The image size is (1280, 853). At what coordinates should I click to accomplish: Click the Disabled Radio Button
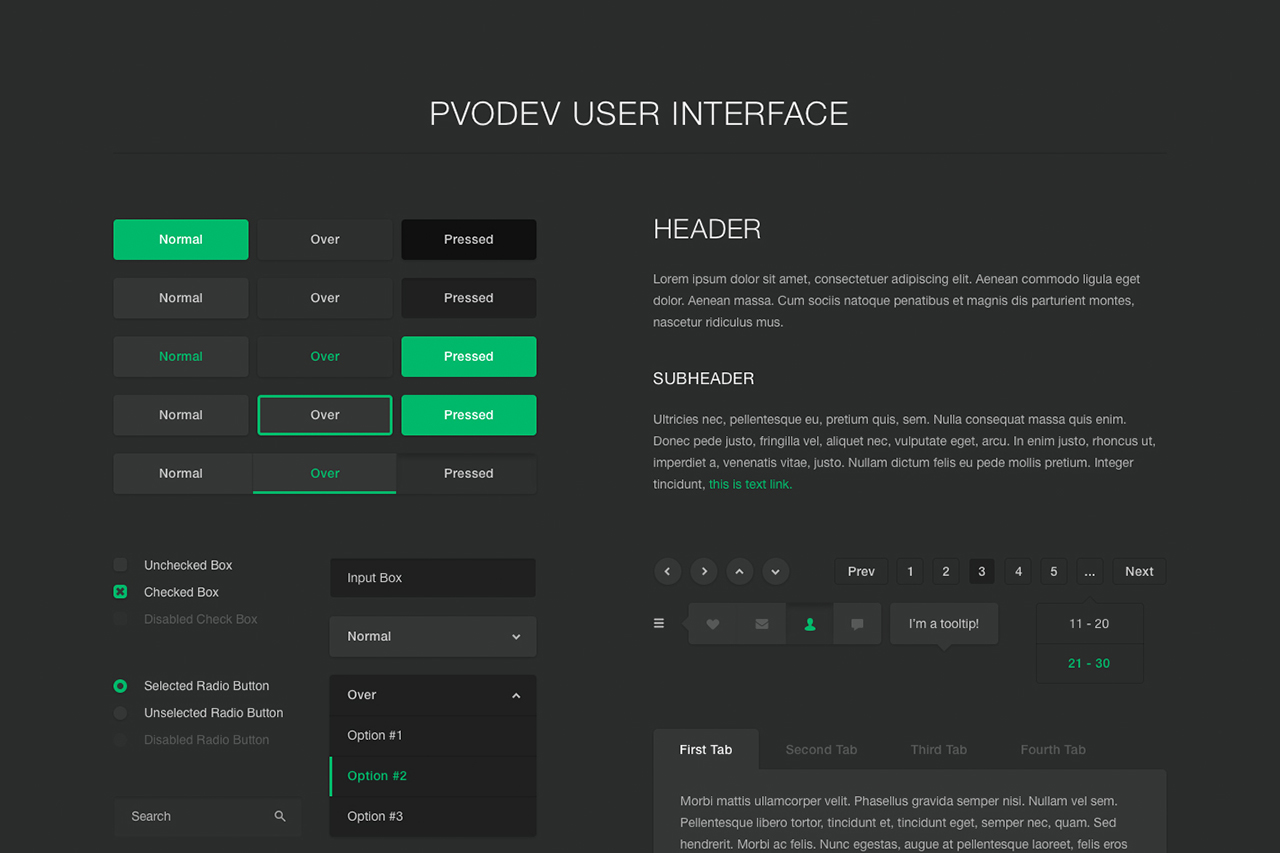tap(120, 740)
